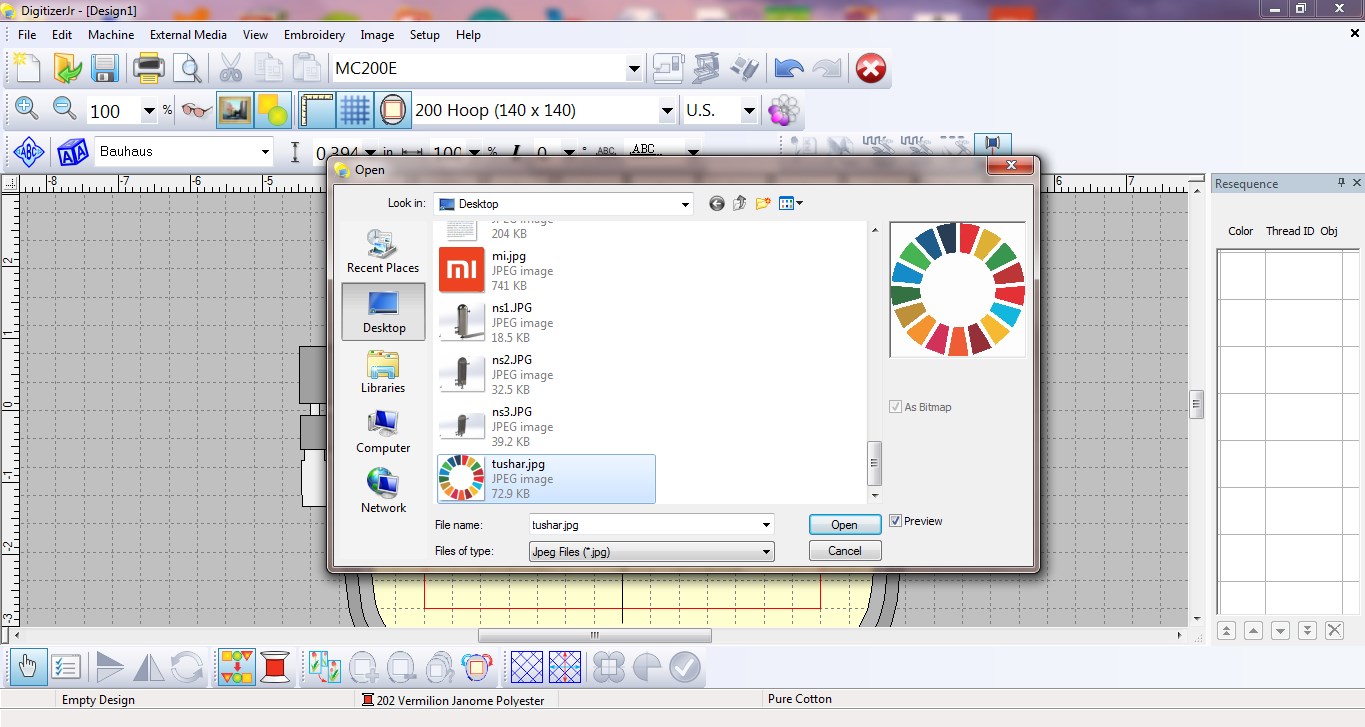Open the Machine menu
1365x727 pixels.
pyautogui.click(x=111, y=35)
